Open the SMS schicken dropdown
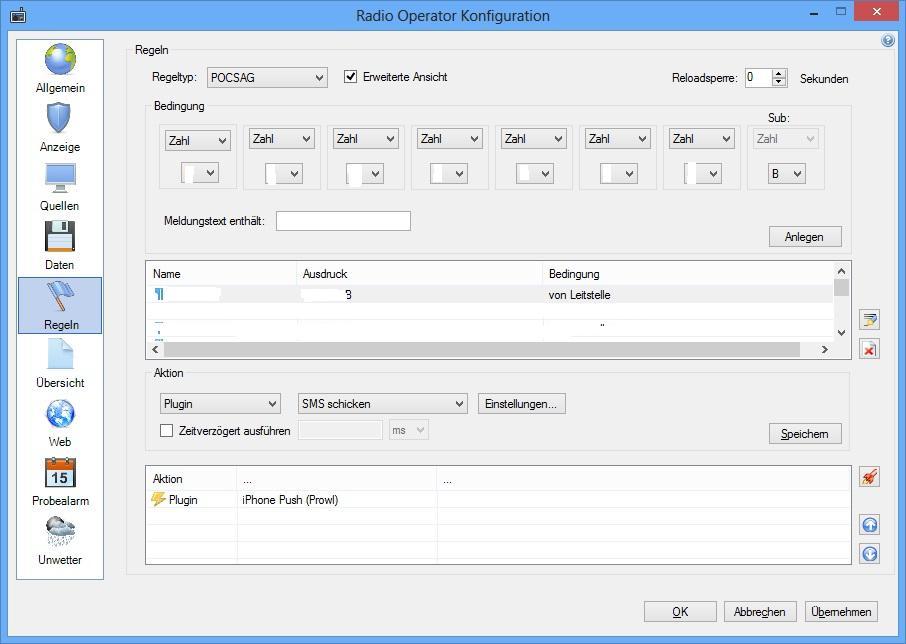The height and width of the screenshot is (644, 906). pos(383,404)
